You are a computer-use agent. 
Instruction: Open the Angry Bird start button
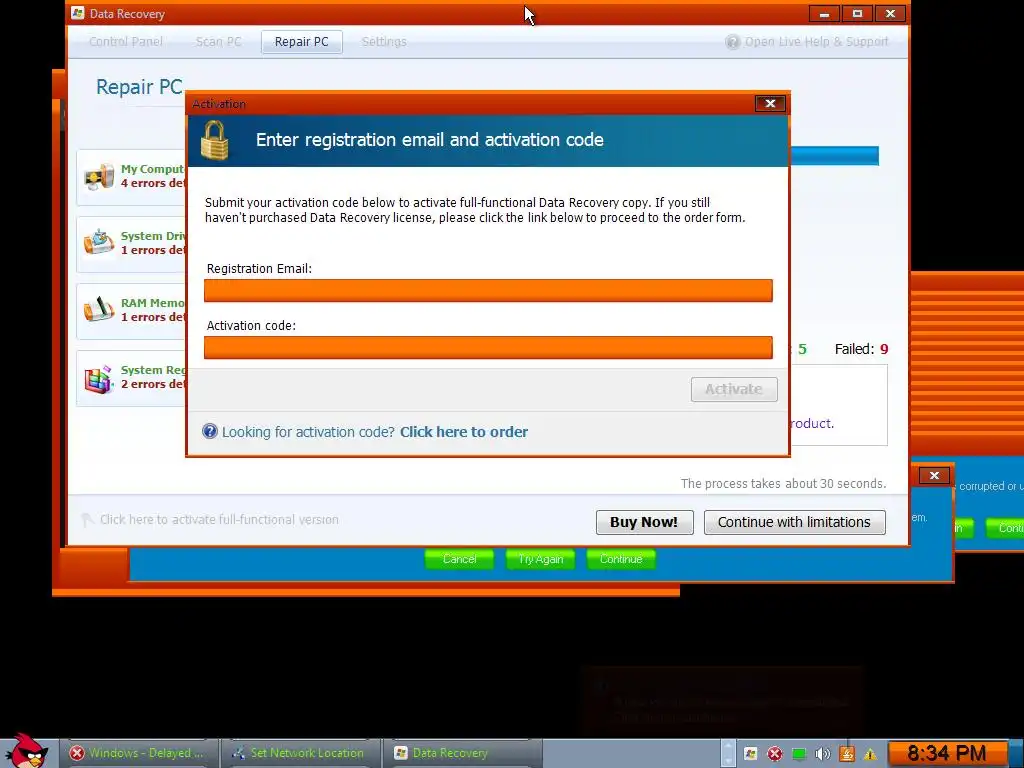pyautogui.click(x=26, y=751)
